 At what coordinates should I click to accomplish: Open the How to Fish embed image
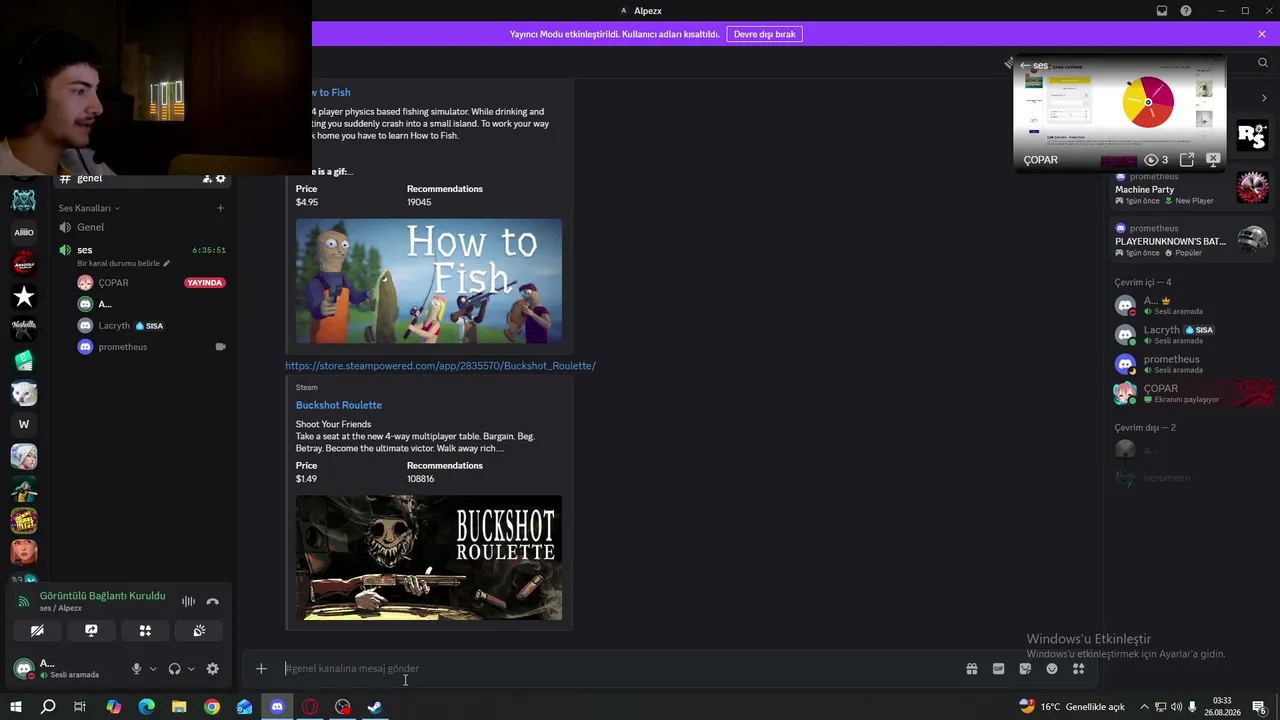click(x=429, y=281)
